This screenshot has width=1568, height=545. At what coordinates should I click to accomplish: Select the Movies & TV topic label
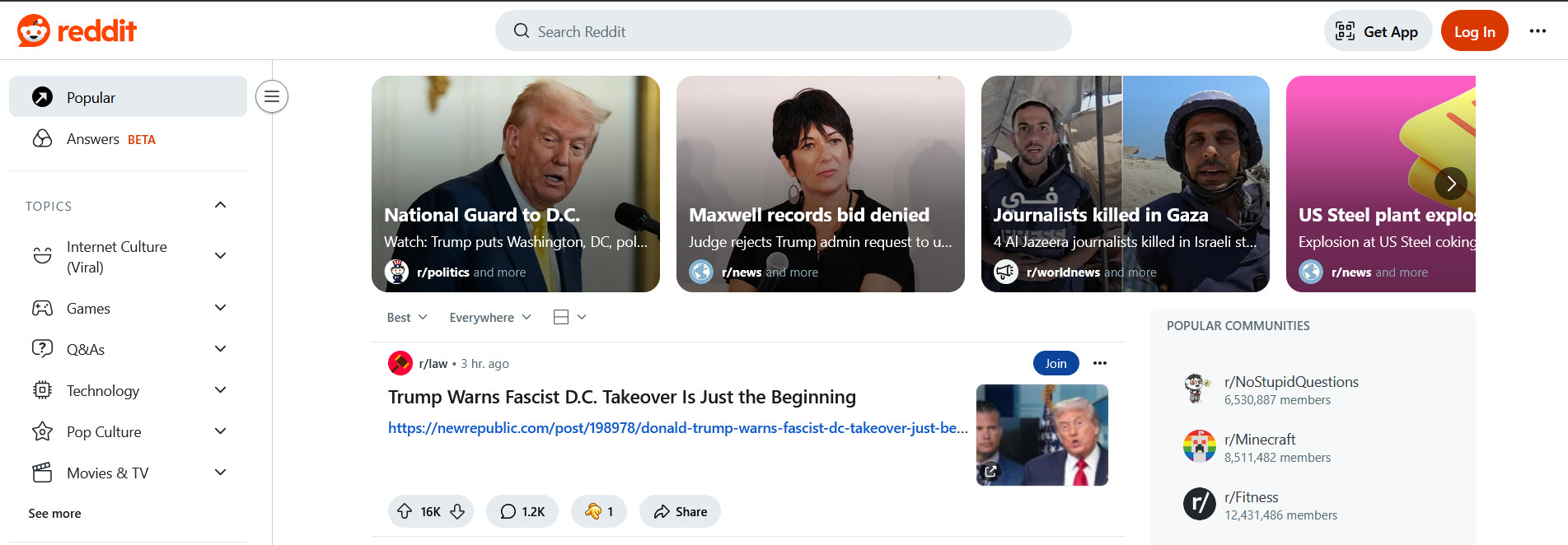pyautogui.click(x=108, y=473)
